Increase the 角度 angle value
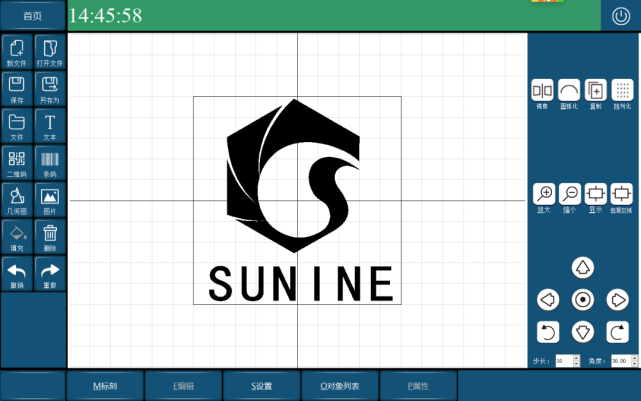The height and width of the screenshot is (401, 641). click(x=634, y=358)
